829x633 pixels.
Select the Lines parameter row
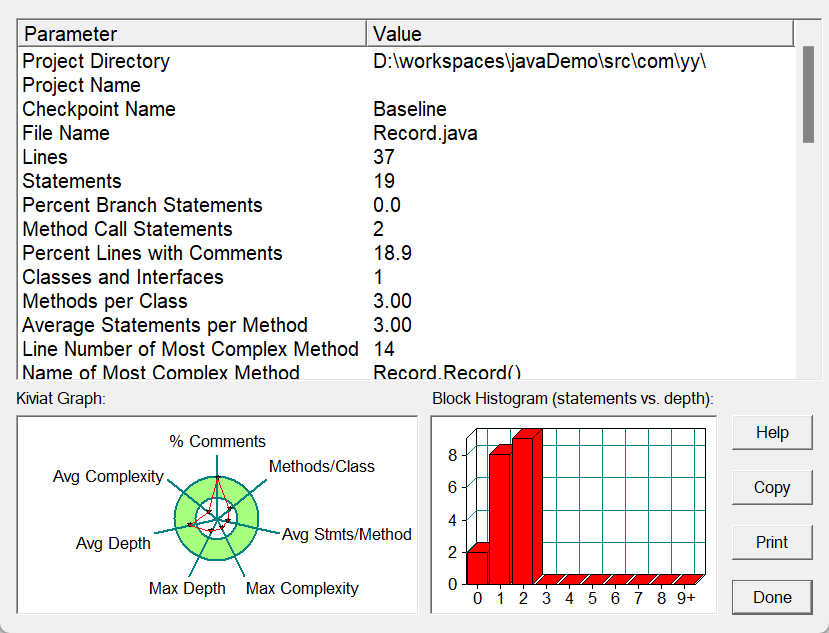click(x=407, y=157)
